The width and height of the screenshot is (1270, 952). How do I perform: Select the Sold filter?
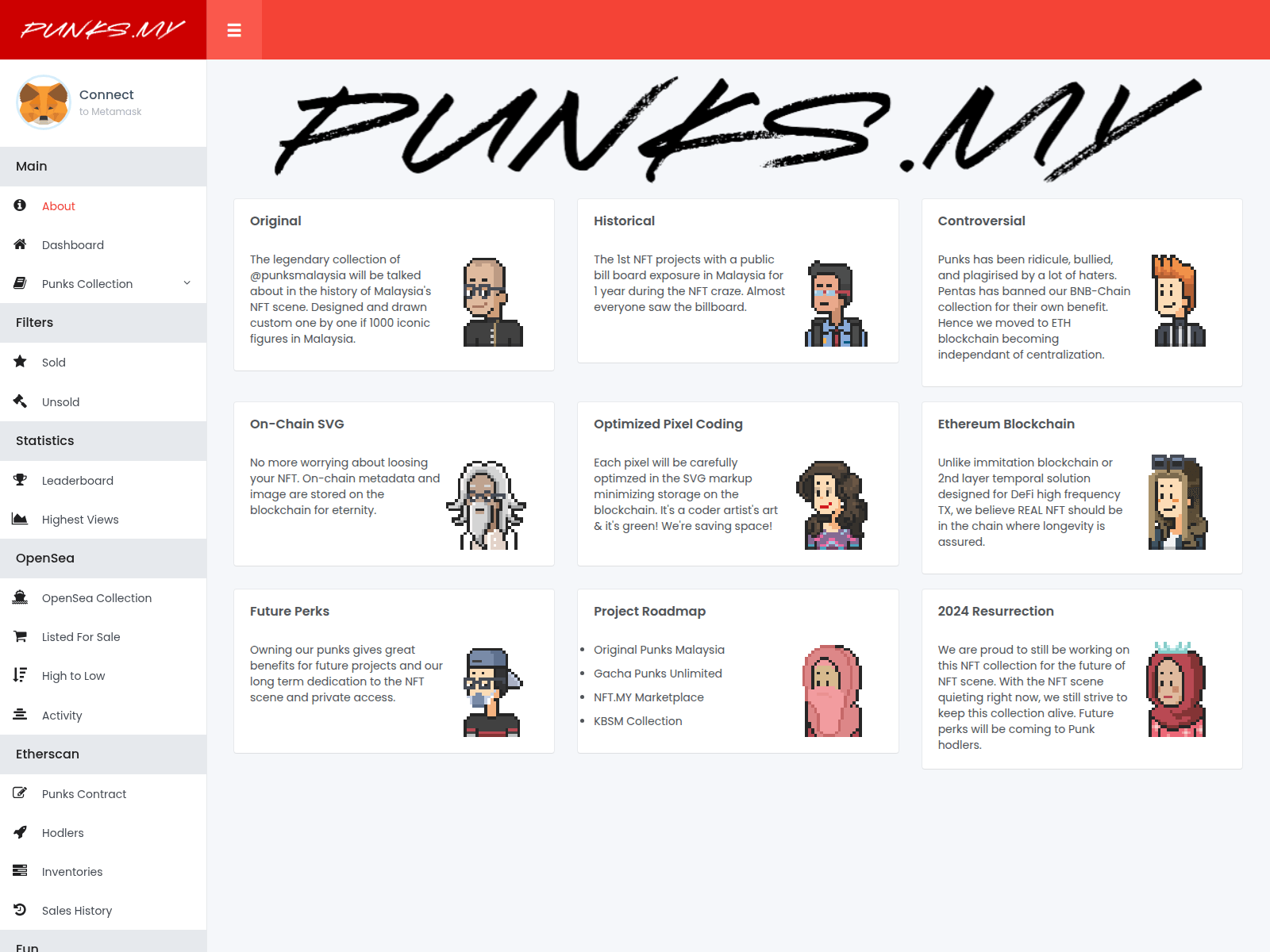103,363
